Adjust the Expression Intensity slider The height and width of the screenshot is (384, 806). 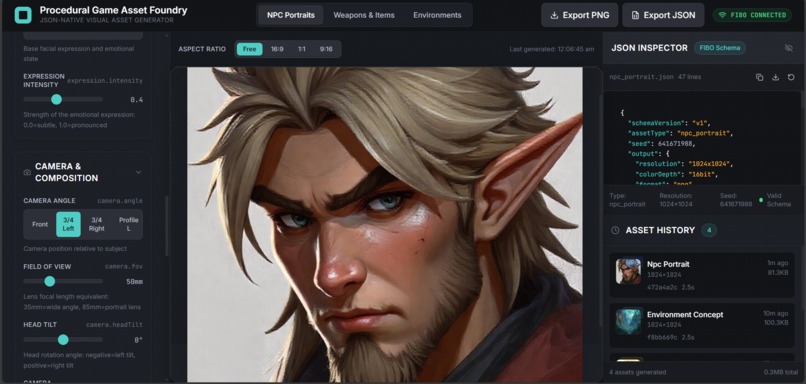(63, 99)
